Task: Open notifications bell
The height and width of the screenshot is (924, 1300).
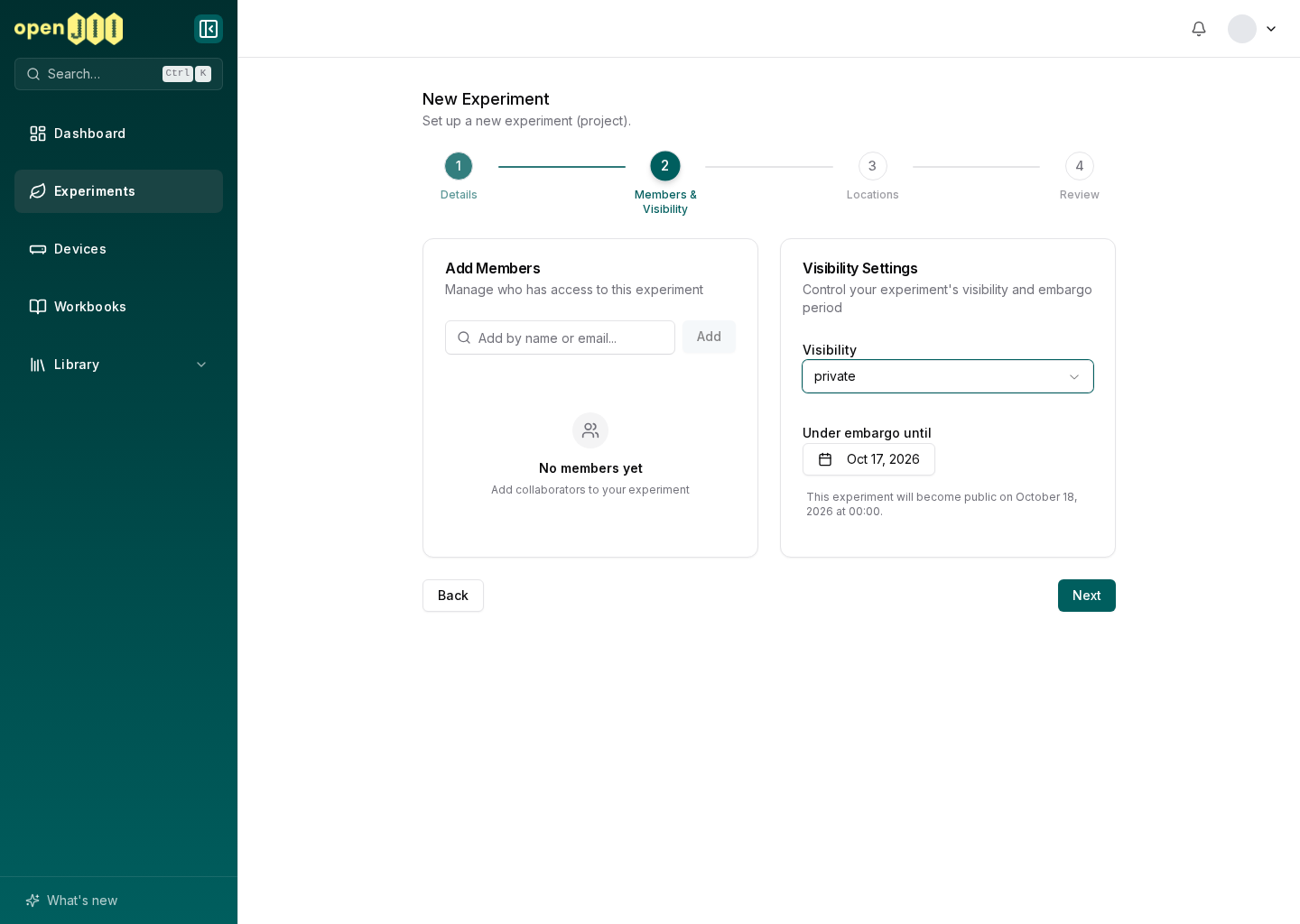Action: tap(1199, 29)
